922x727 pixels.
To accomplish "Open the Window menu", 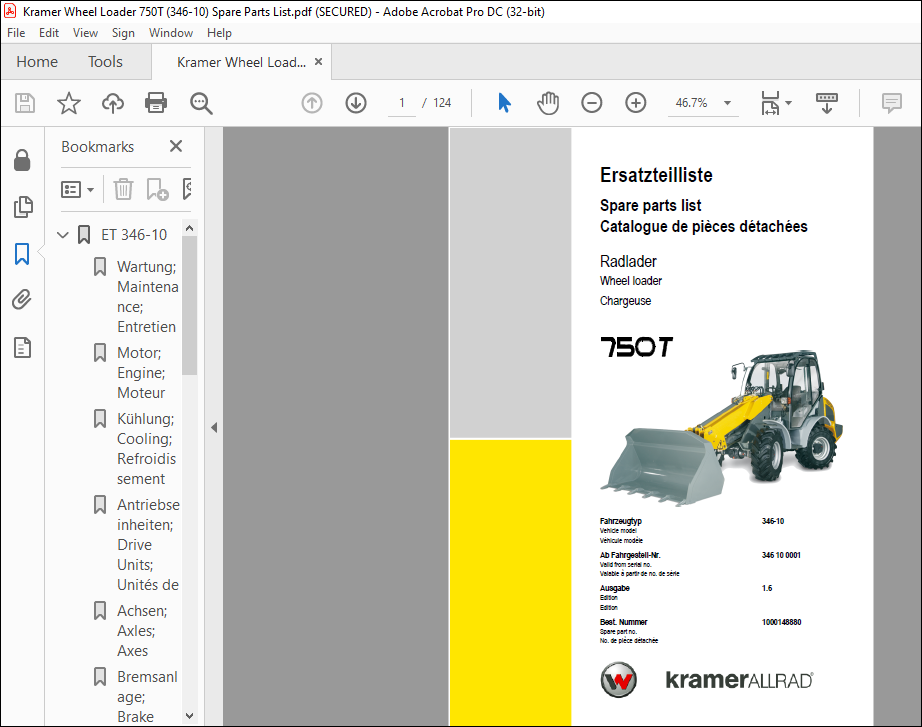I will click(x=171, y=33).
